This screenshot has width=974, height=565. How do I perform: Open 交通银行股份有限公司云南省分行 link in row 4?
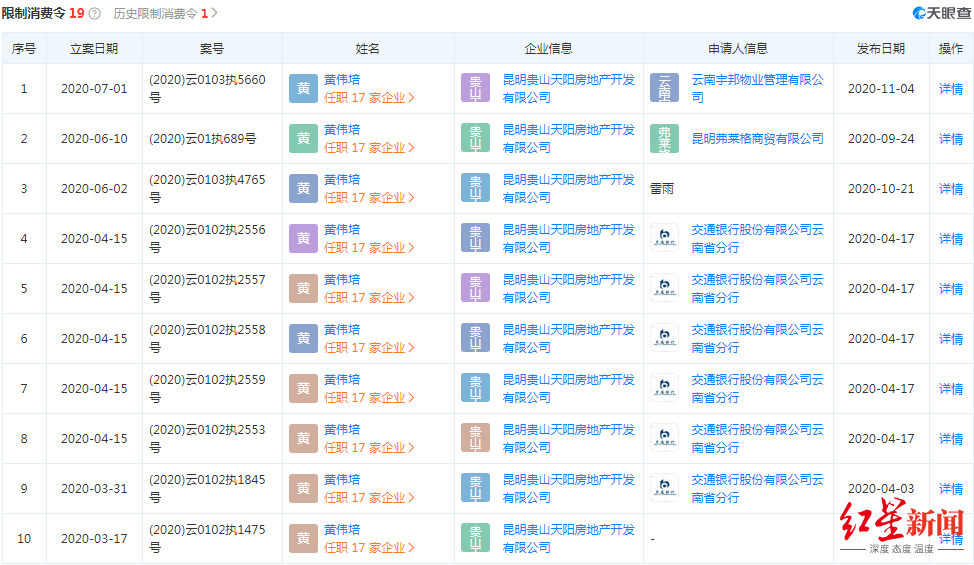pyautogui.click(x=757, y=238)
